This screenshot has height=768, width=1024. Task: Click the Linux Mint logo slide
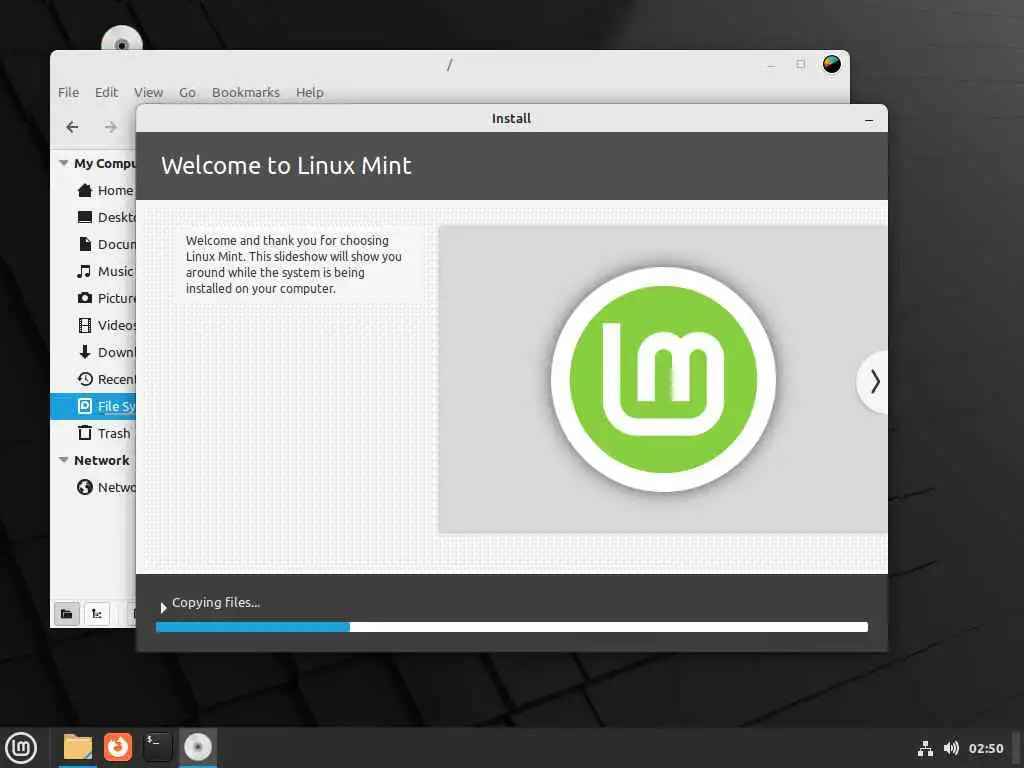click(663, 379)
